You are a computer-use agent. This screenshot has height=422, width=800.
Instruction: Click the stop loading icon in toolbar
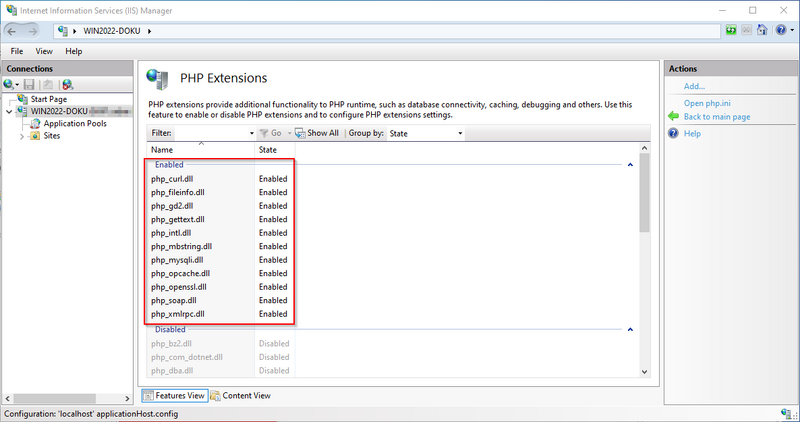click(746, 30)
